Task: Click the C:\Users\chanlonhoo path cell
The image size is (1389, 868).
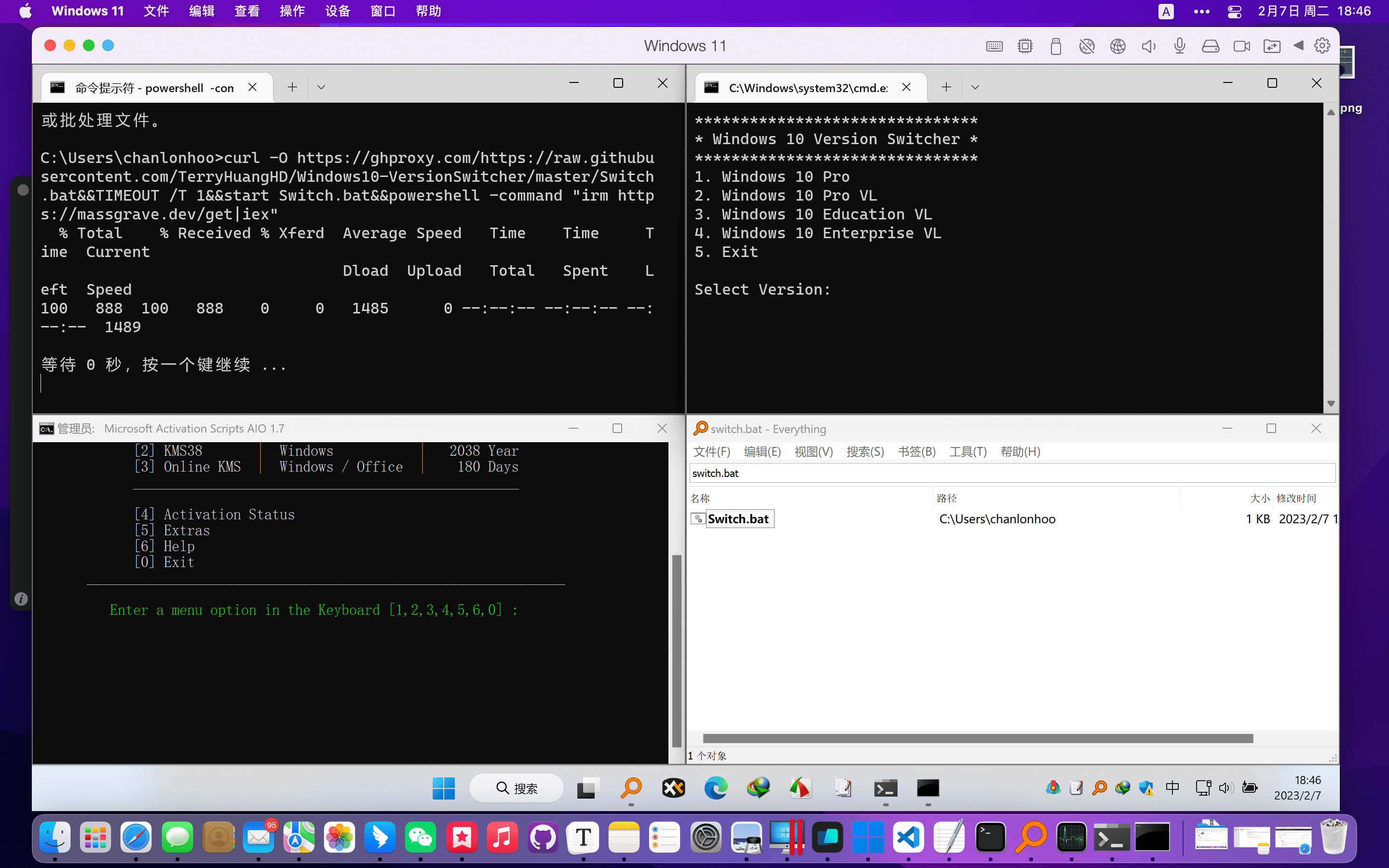Action: 997,519
